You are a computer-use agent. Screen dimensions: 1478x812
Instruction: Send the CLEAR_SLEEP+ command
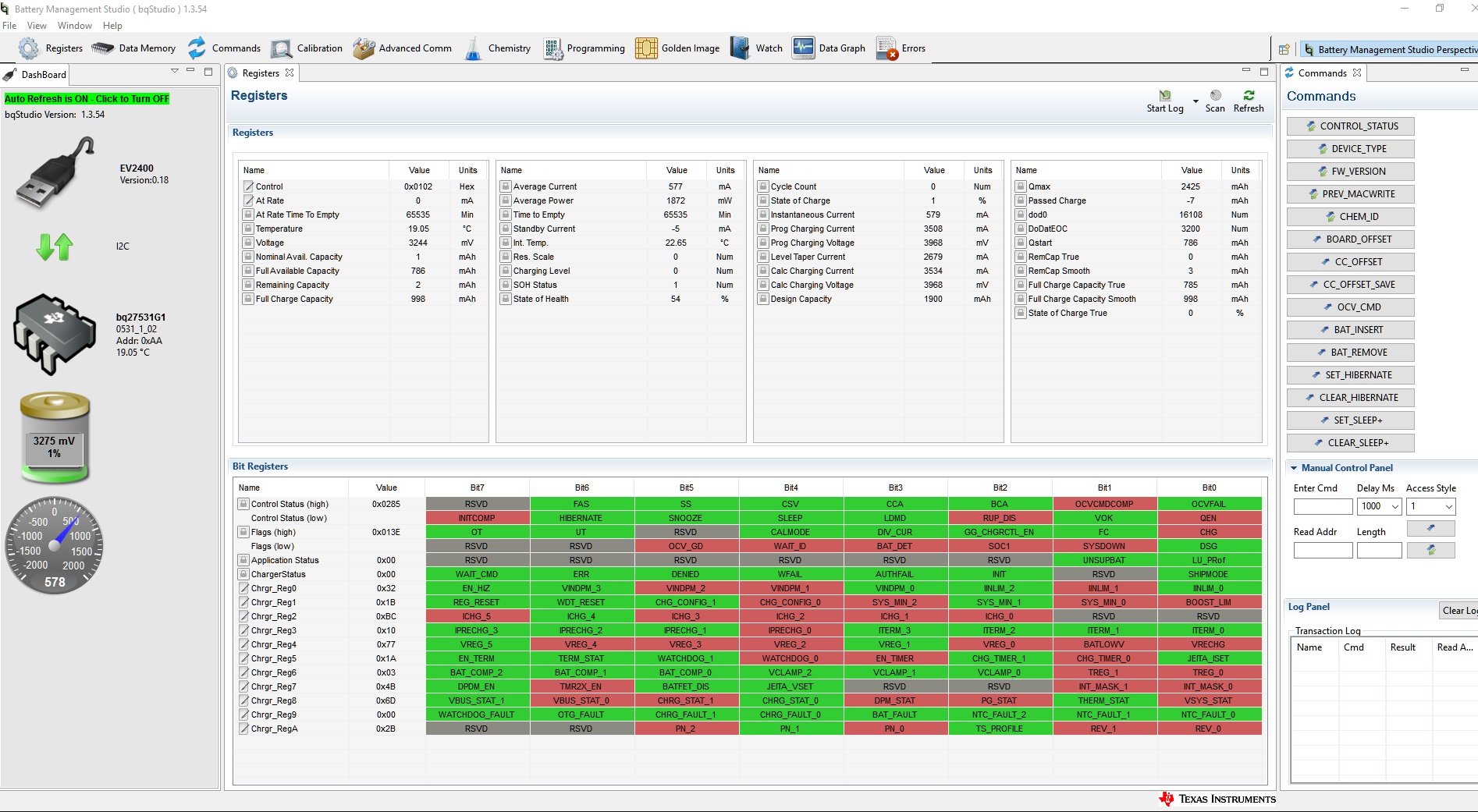coord(1350,443)
